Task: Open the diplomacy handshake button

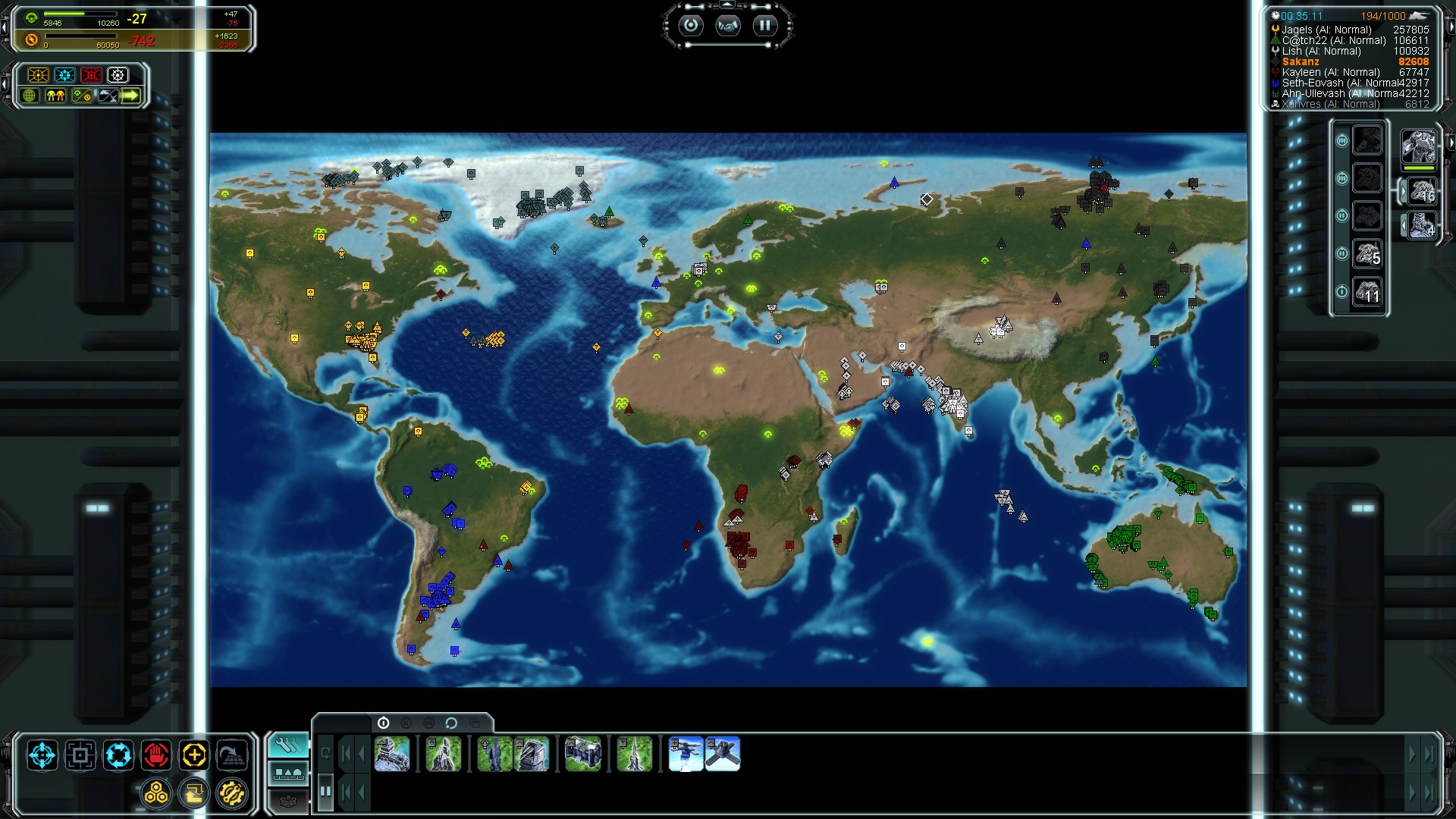Action: coord(728,26)
